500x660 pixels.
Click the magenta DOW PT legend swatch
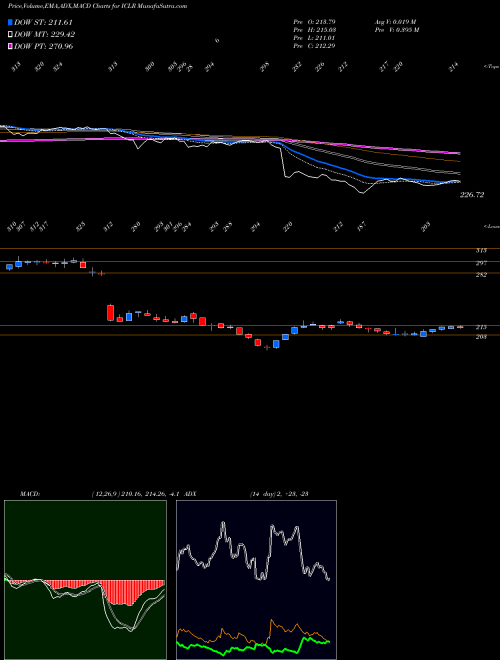(x=10, y=46)
